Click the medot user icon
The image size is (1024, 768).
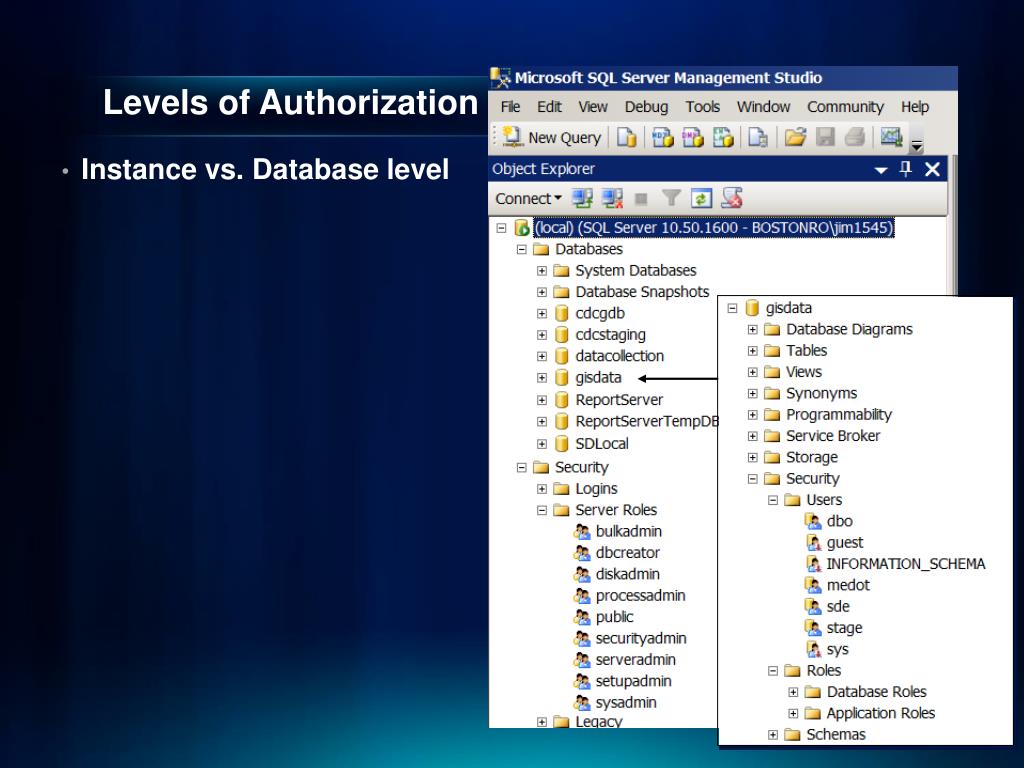813,585
